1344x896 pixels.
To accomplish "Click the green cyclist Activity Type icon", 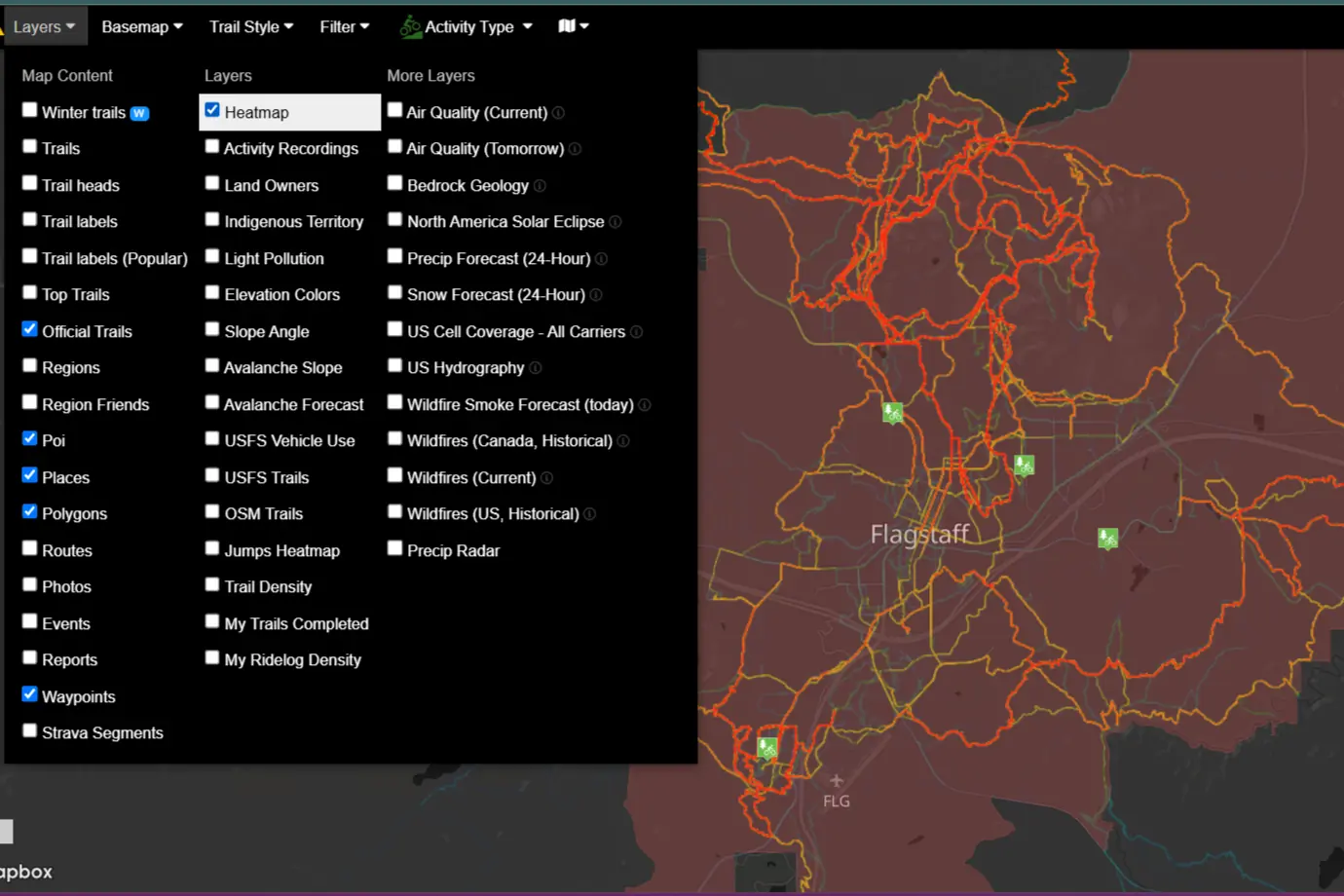I will tap(411, 26).
